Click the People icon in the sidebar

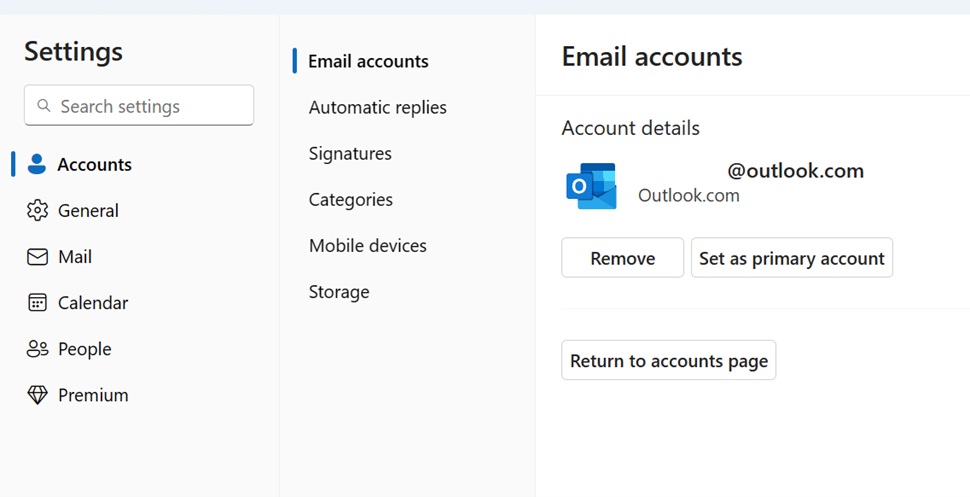click(37, 349)
